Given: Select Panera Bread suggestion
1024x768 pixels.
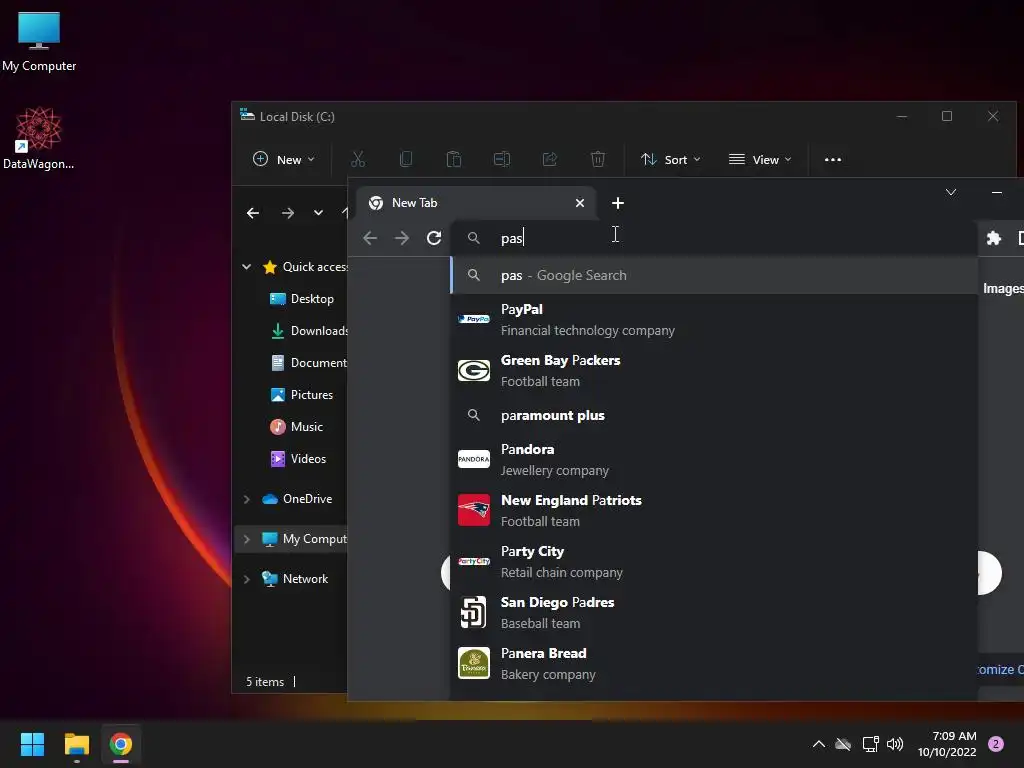Looking at the screenshot, I should (714, 663).
